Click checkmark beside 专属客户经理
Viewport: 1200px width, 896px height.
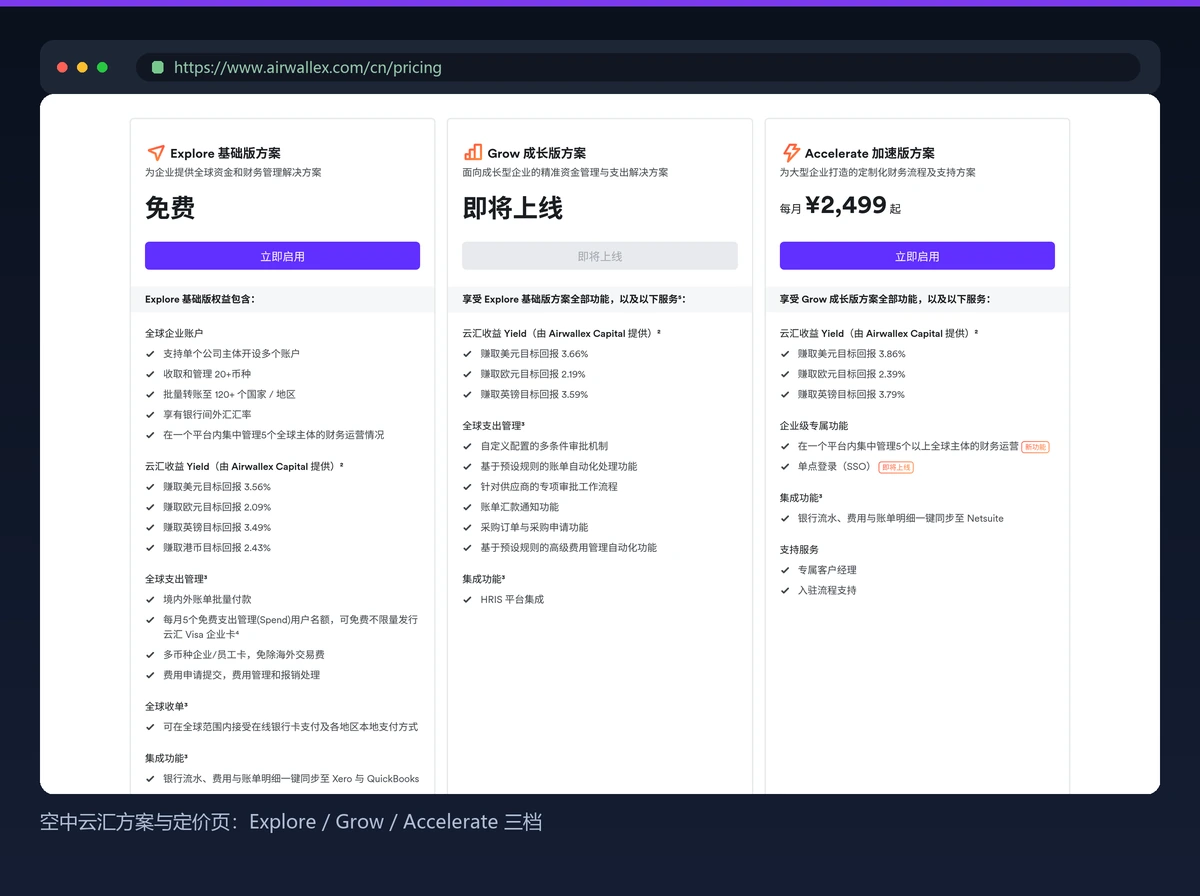coord(785,570)
